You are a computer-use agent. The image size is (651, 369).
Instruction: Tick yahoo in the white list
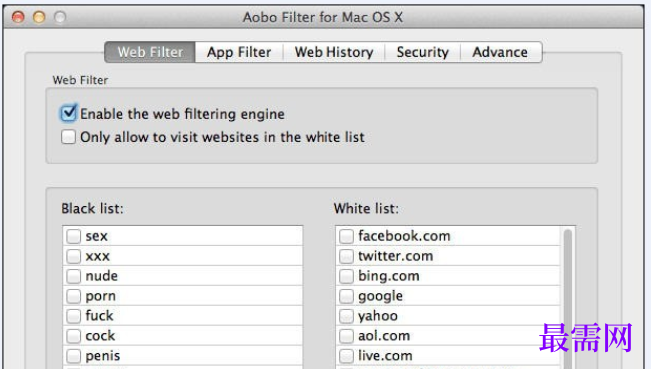pos(346,316)
